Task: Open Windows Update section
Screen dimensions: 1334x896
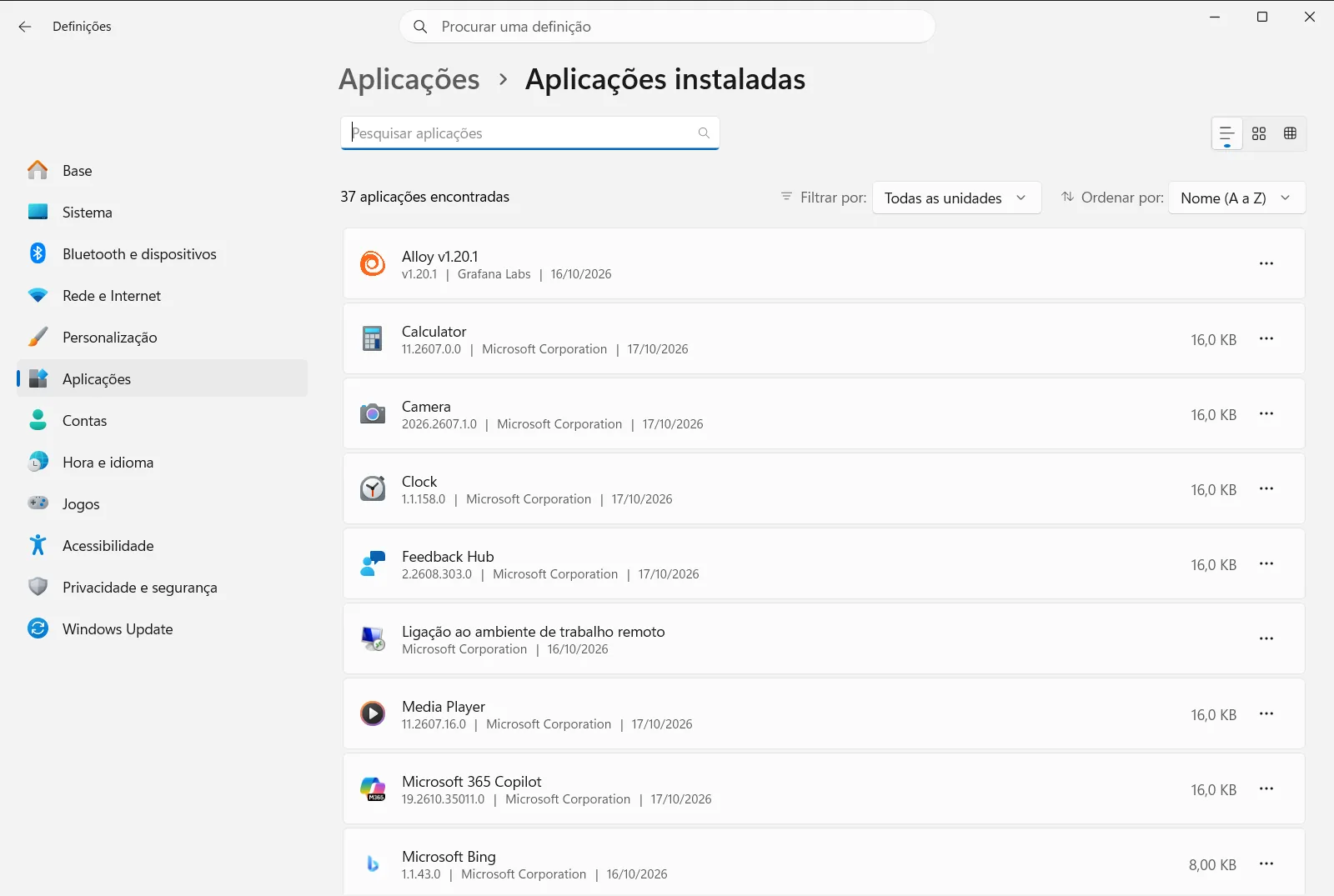Action: point(163,628)
